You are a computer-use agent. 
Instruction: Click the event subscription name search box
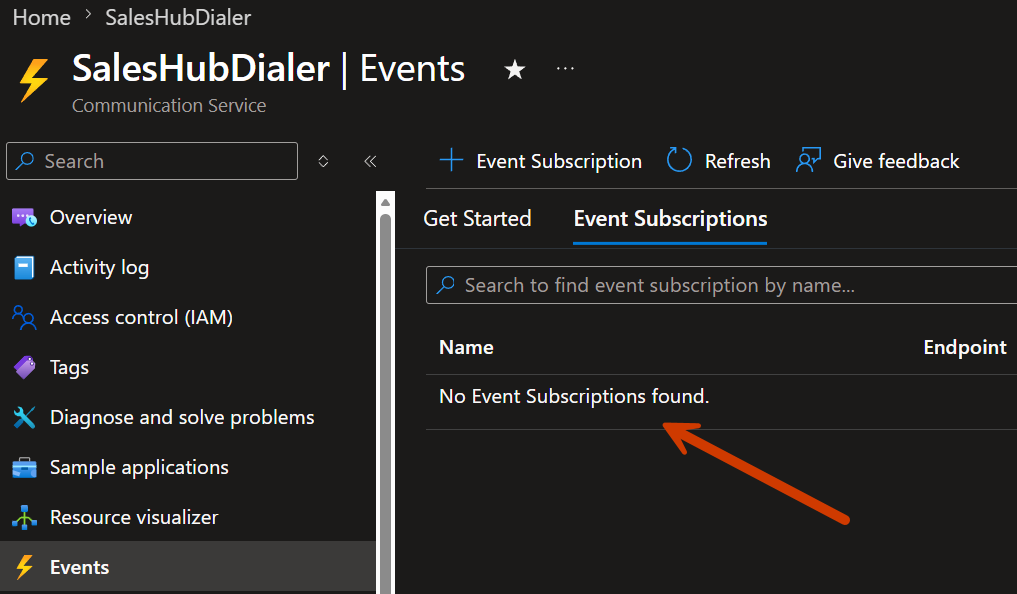tap(721, 285)
